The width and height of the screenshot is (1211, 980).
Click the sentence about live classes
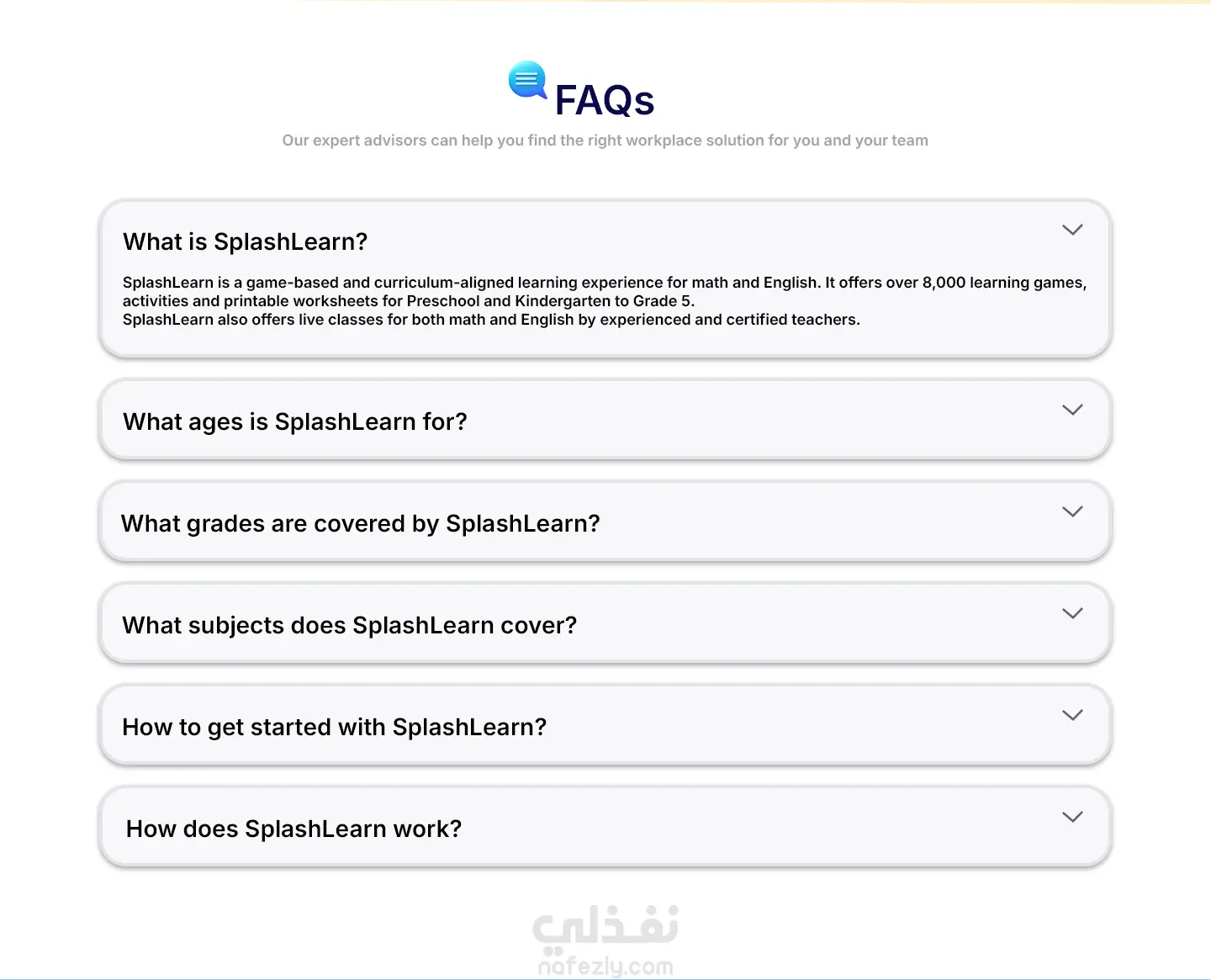491,320
